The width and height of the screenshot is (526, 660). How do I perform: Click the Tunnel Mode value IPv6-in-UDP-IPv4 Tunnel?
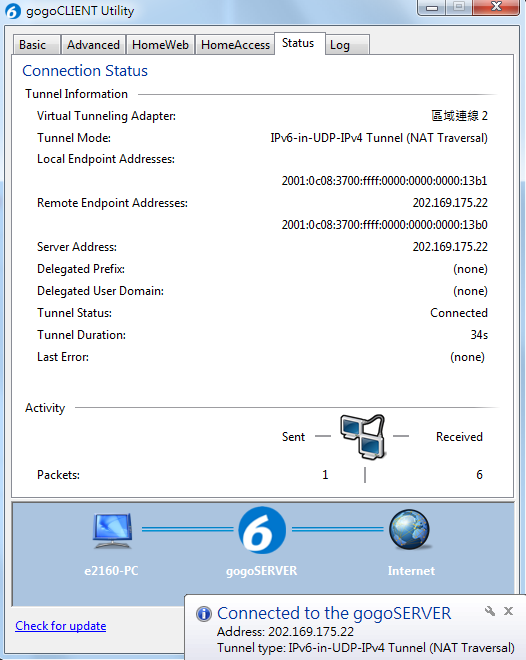pyautogui.click(x=379, y=138)
